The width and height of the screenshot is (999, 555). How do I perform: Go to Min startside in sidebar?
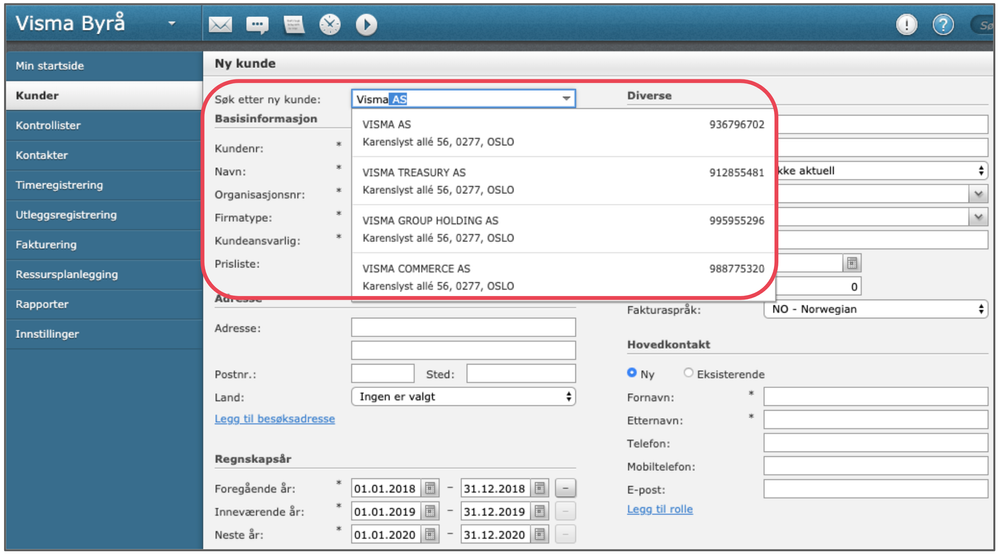coord(104,66)
